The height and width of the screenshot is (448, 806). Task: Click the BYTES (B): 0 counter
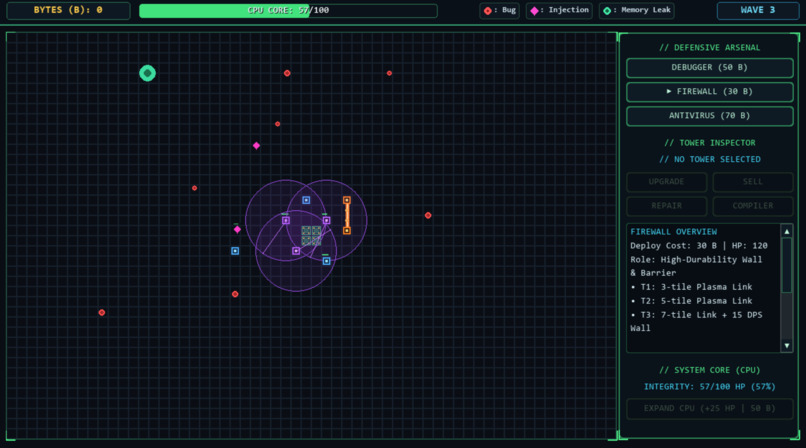point(68,10)
